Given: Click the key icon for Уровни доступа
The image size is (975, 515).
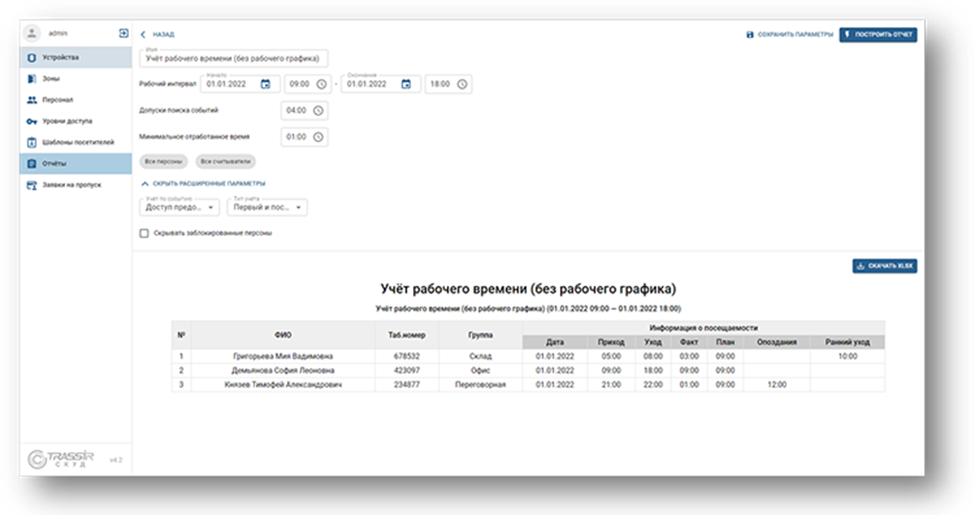Looking at the screenshot, I should [x=32, y=121].
